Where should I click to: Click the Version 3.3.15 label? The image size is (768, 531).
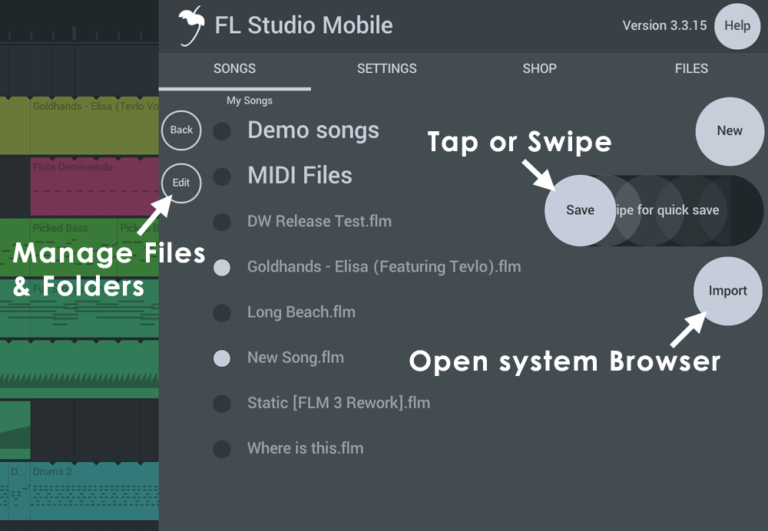tap(664, 25)
